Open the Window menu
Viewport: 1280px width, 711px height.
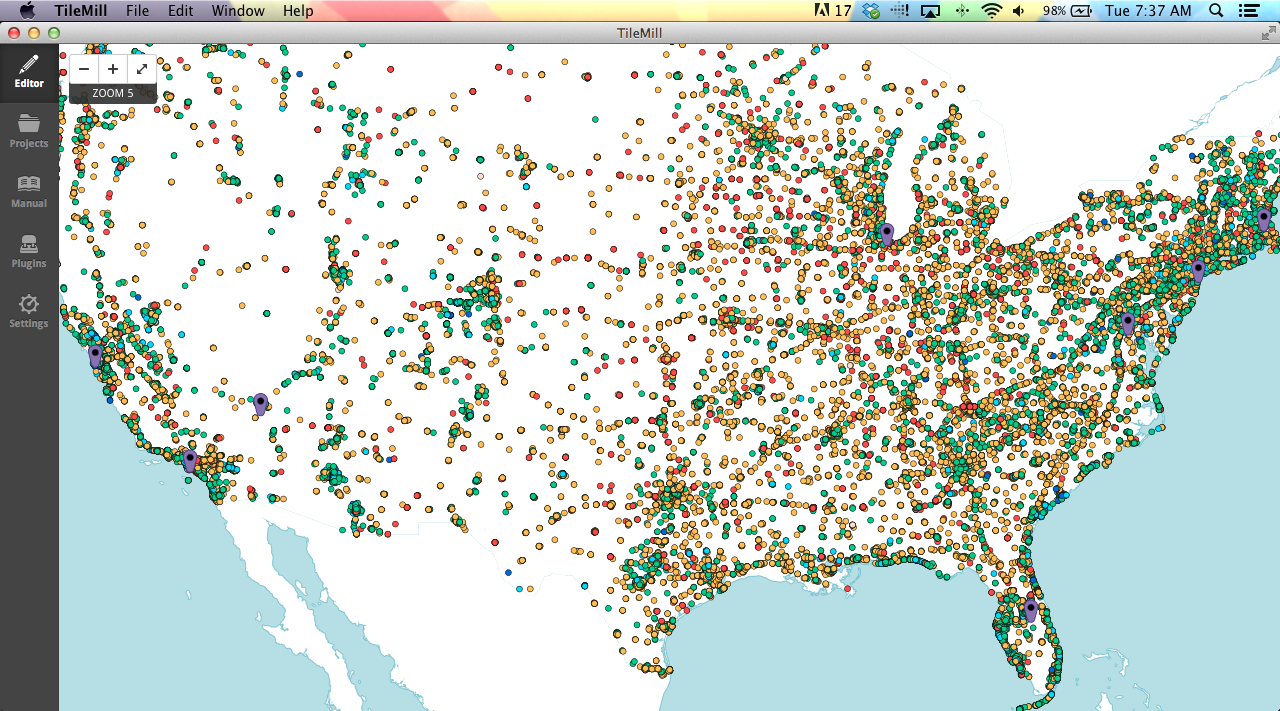click(238, 11)
